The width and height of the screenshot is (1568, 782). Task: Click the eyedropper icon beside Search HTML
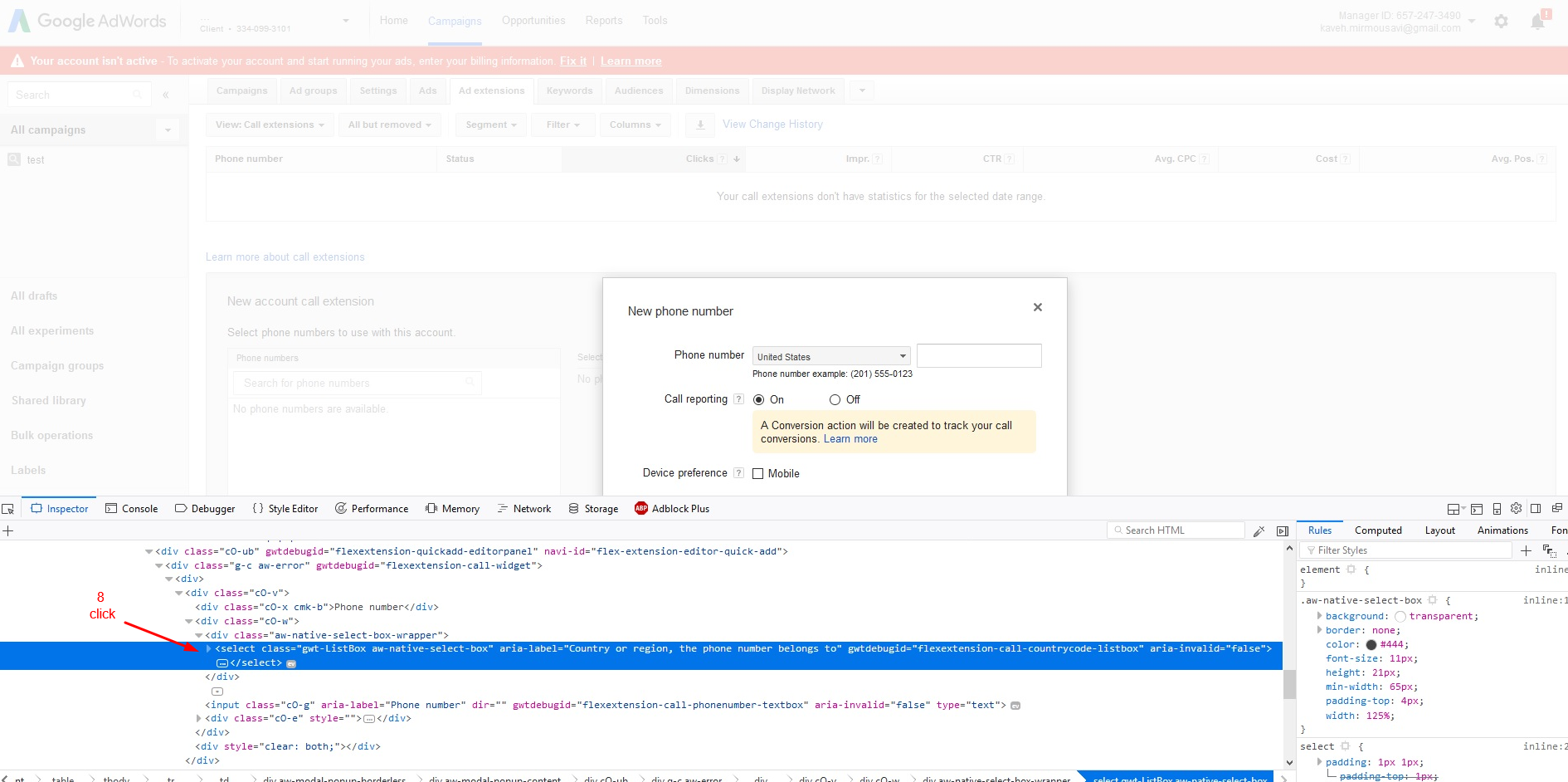click(x=1259, y=531)
